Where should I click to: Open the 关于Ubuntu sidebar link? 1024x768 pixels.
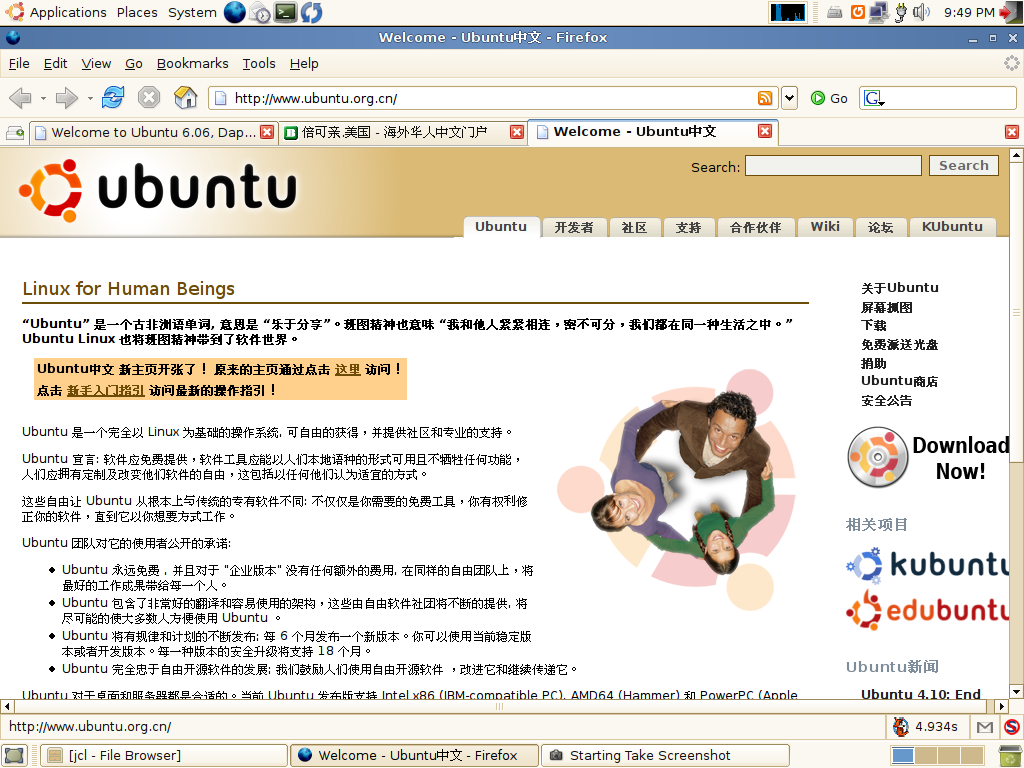pos(899,288)
